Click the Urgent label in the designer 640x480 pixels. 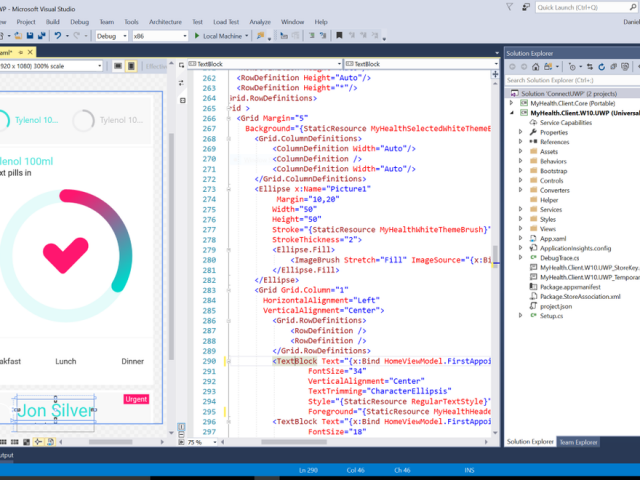coord(136,399)
